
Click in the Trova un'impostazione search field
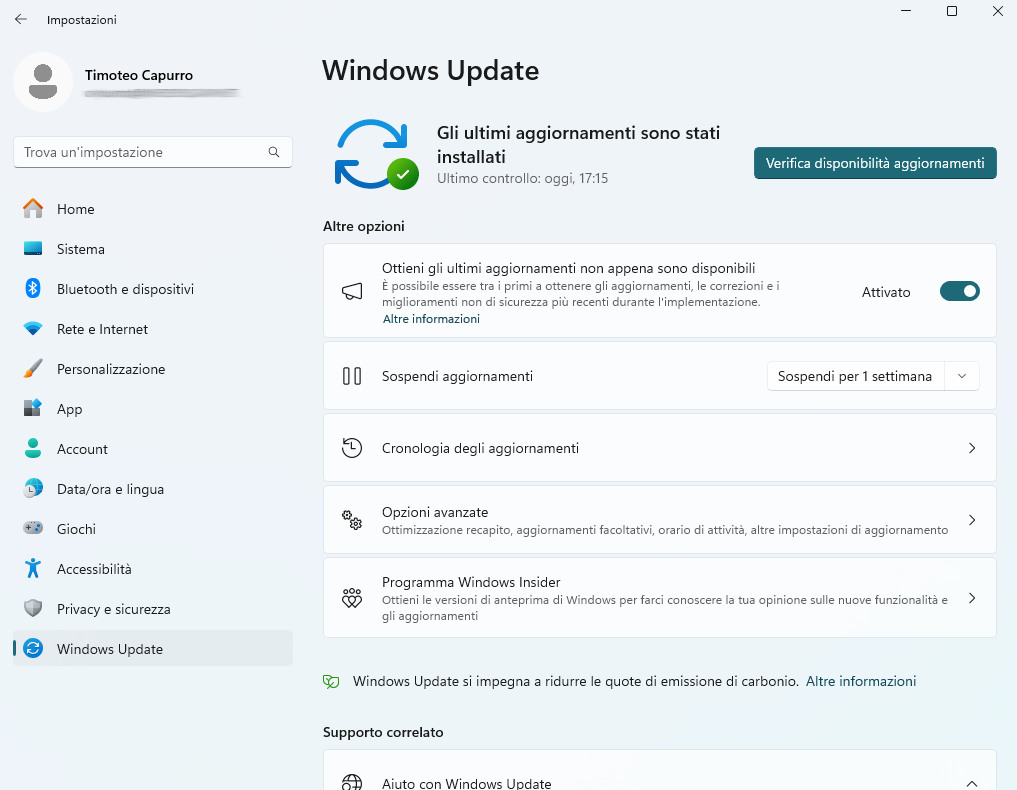tap(153, 152)
